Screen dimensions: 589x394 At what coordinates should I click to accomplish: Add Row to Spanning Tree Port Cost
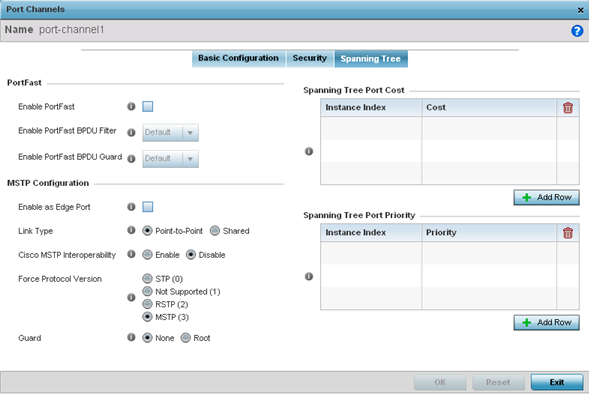[x=547, y=198]
